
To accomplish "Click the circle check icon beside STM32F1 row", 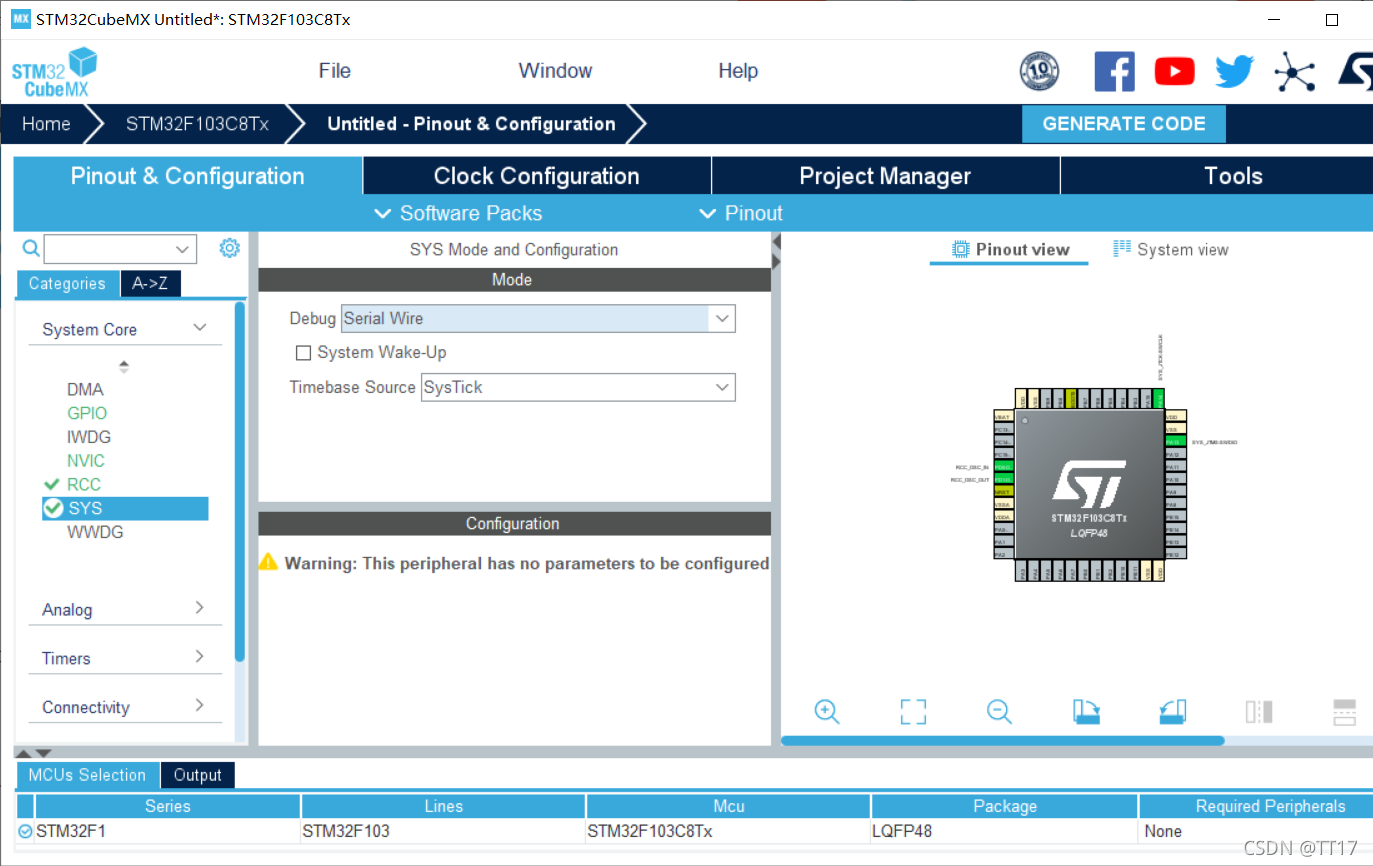I will click(25, 831).
